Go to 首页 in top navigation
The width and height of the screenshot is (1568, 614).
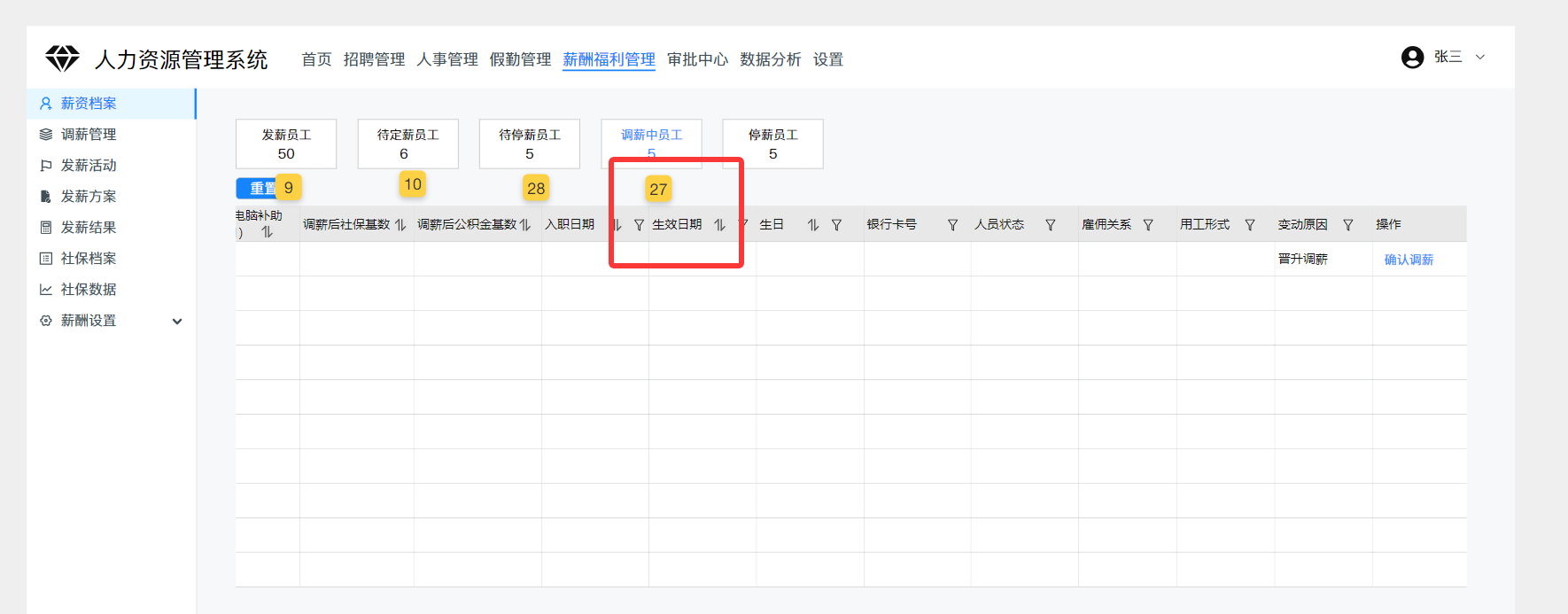[316, 59]
